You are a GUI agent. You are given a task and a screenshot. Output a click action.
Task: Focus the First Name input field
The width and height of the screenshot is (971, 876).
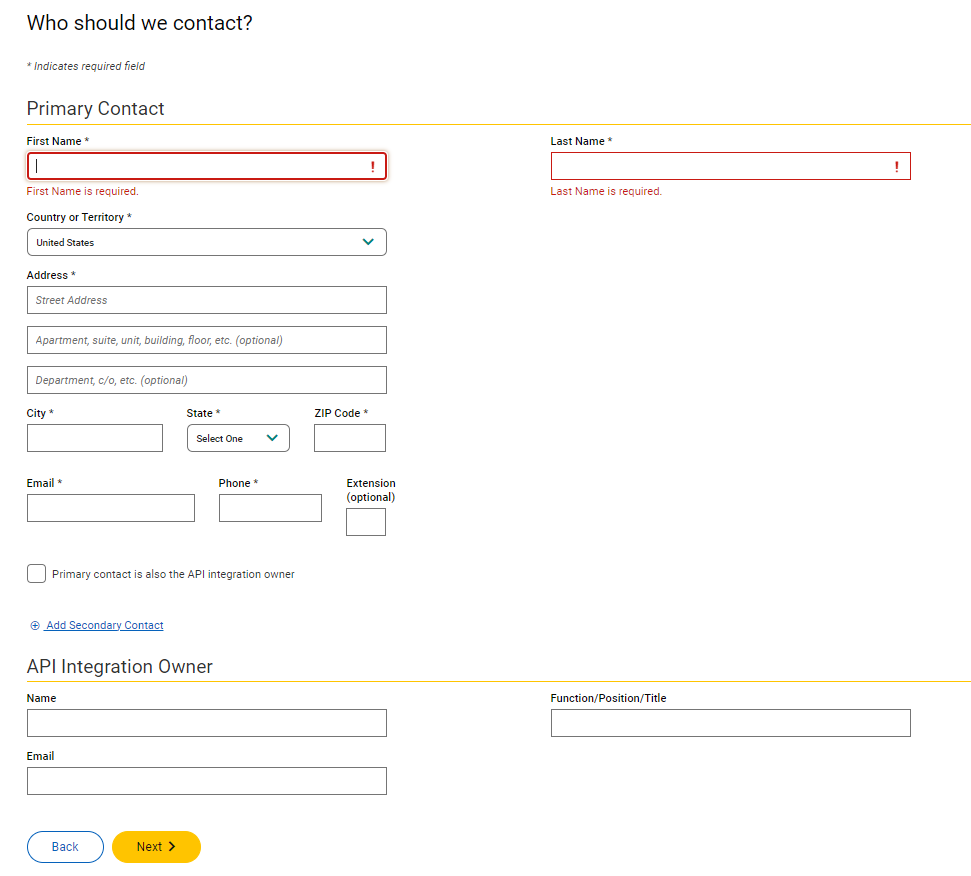click(200, 166)
